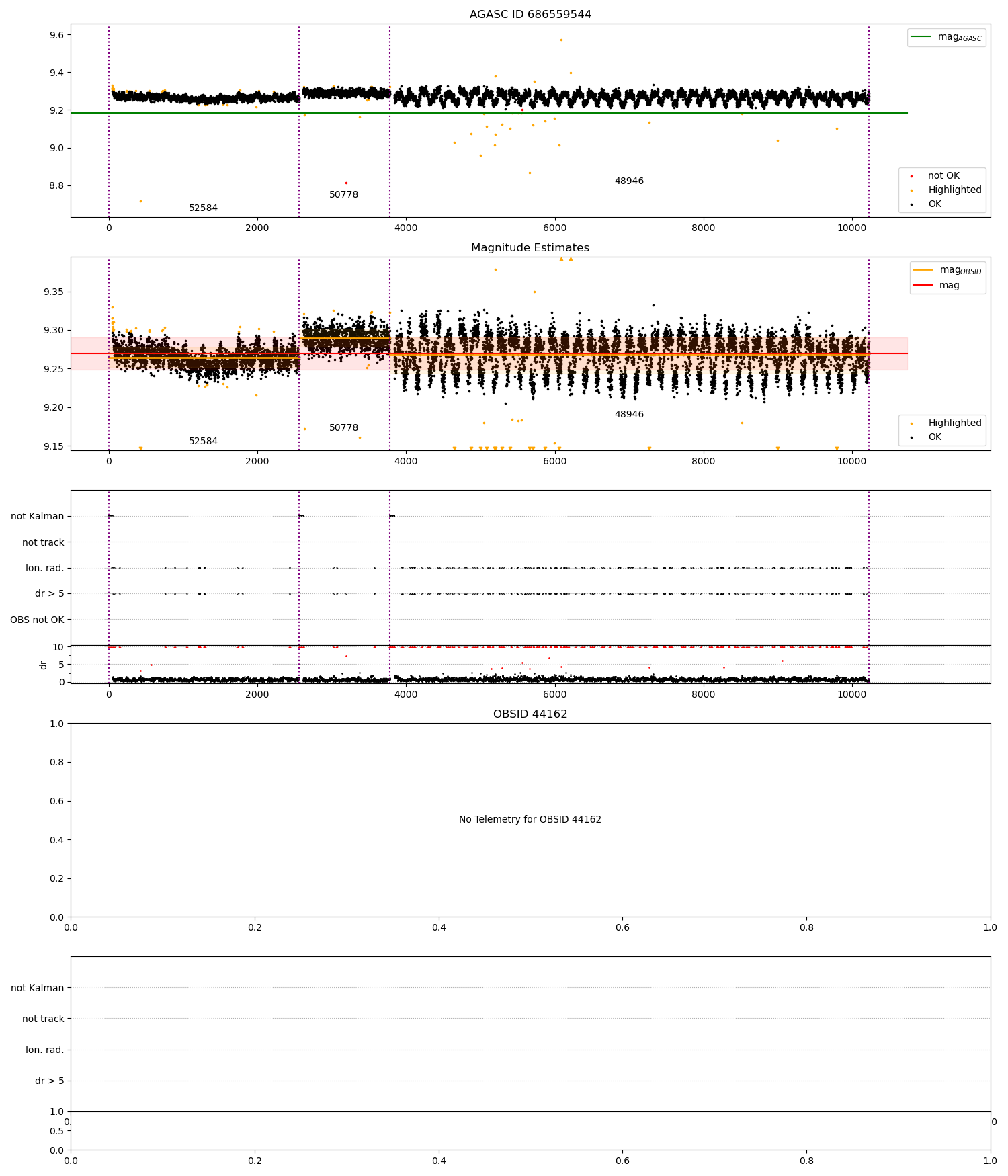Click the 'dr' y-axis label
Viewport: 1008px width, 1176px height.
coord(44,665)
